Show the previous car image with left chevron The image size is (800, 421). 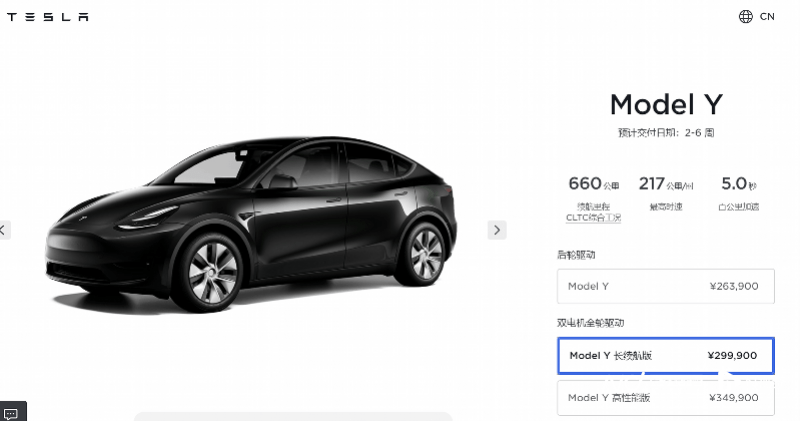click(x=4, y=230)
